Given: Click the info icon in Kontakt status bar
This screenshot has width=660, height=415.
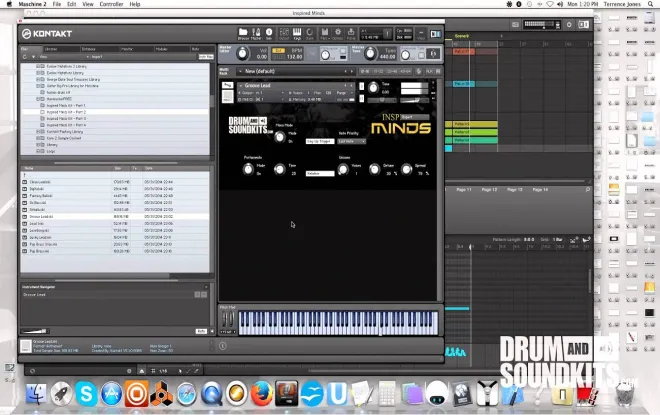Looking at the screenshot, I should point(223,346).
